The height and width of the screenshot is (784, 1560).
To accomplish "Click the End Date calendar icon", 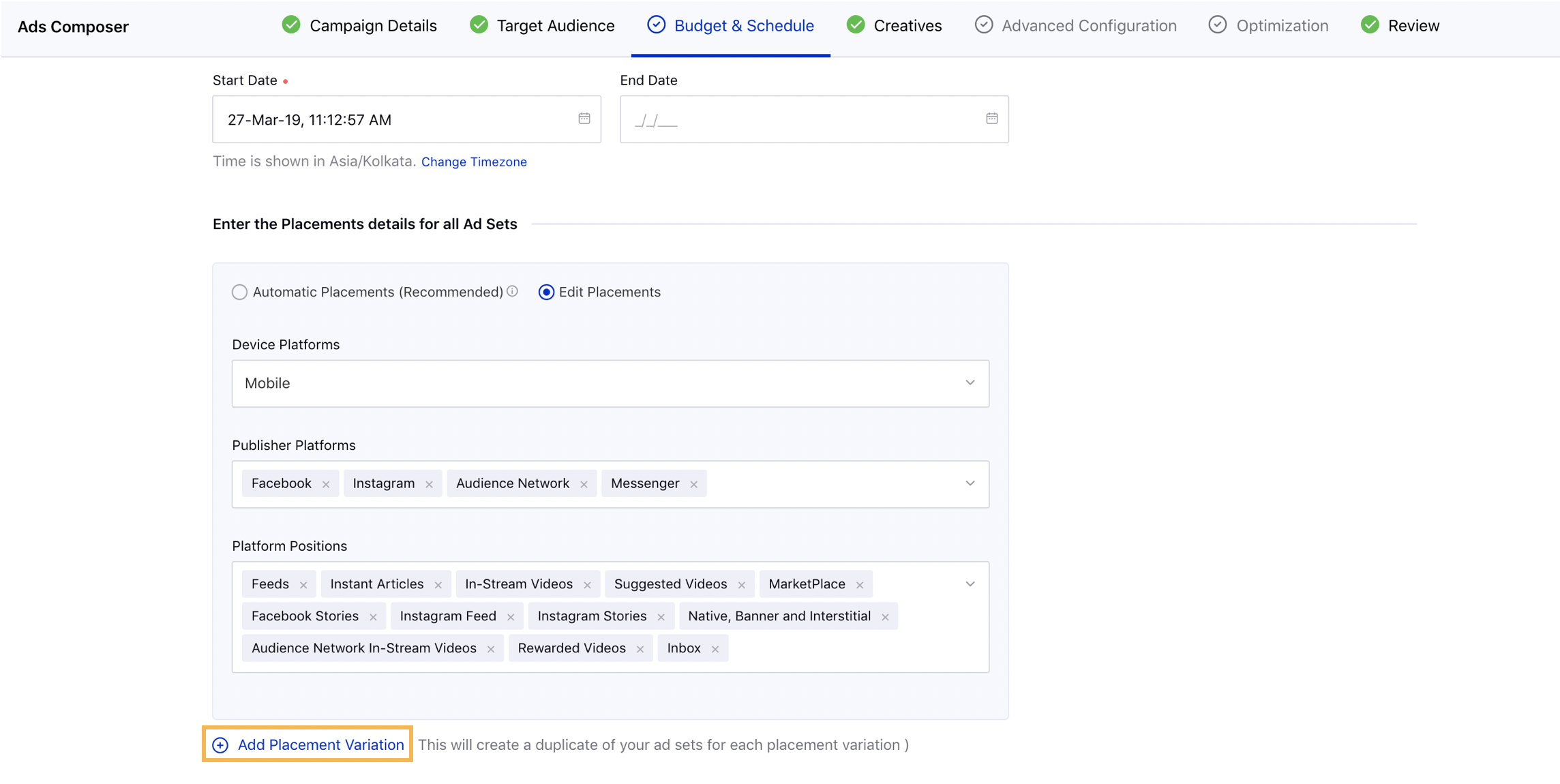I will (991, 118).
